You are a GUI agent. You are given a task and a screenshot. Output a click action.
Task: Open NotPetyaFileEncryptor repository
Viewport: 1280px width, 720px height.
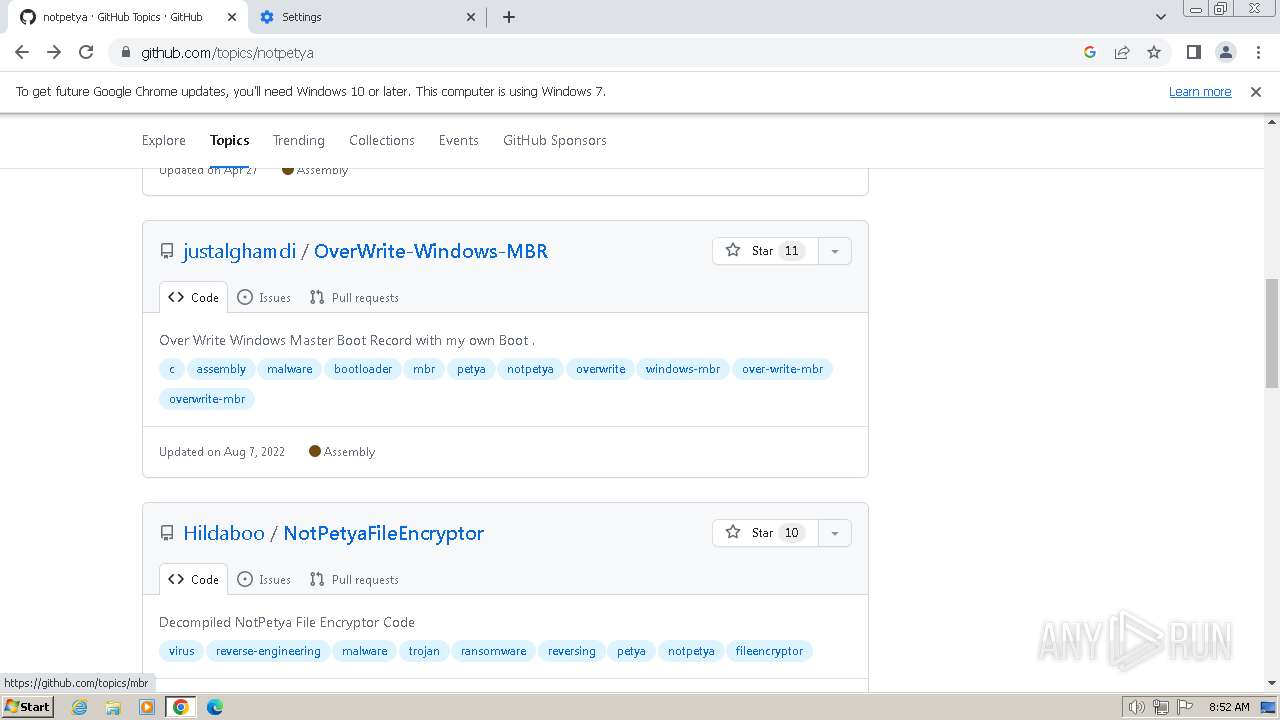(384, 533)
